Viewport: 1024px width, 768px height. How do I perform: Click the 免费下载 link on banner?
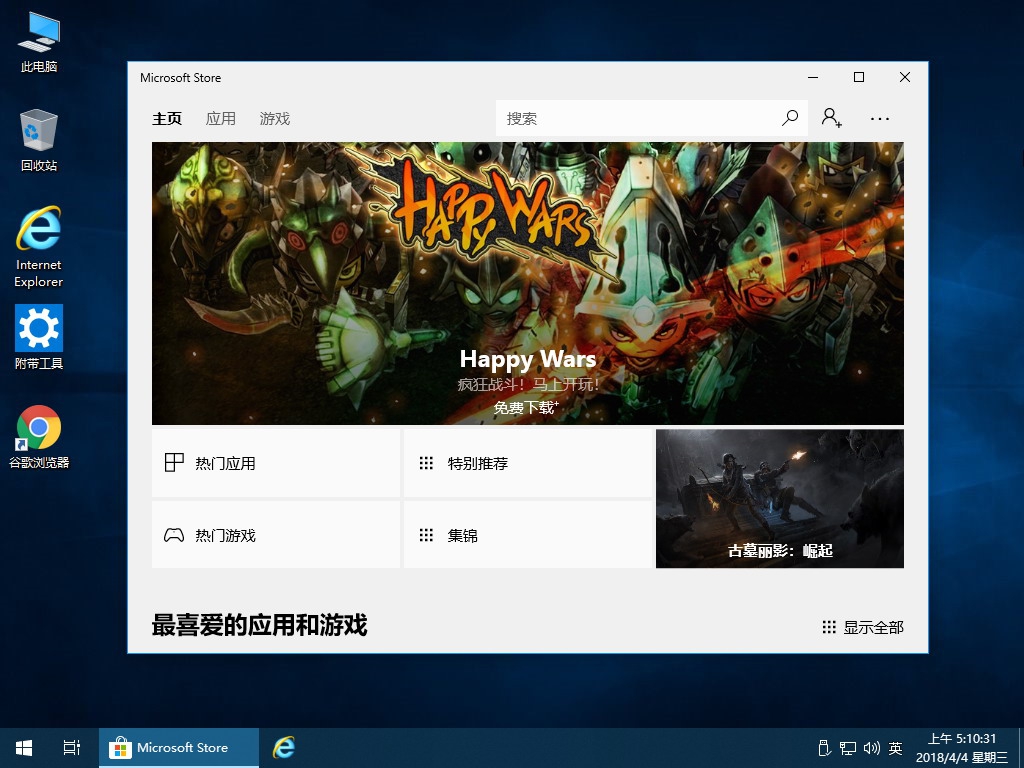click(526, 408)
